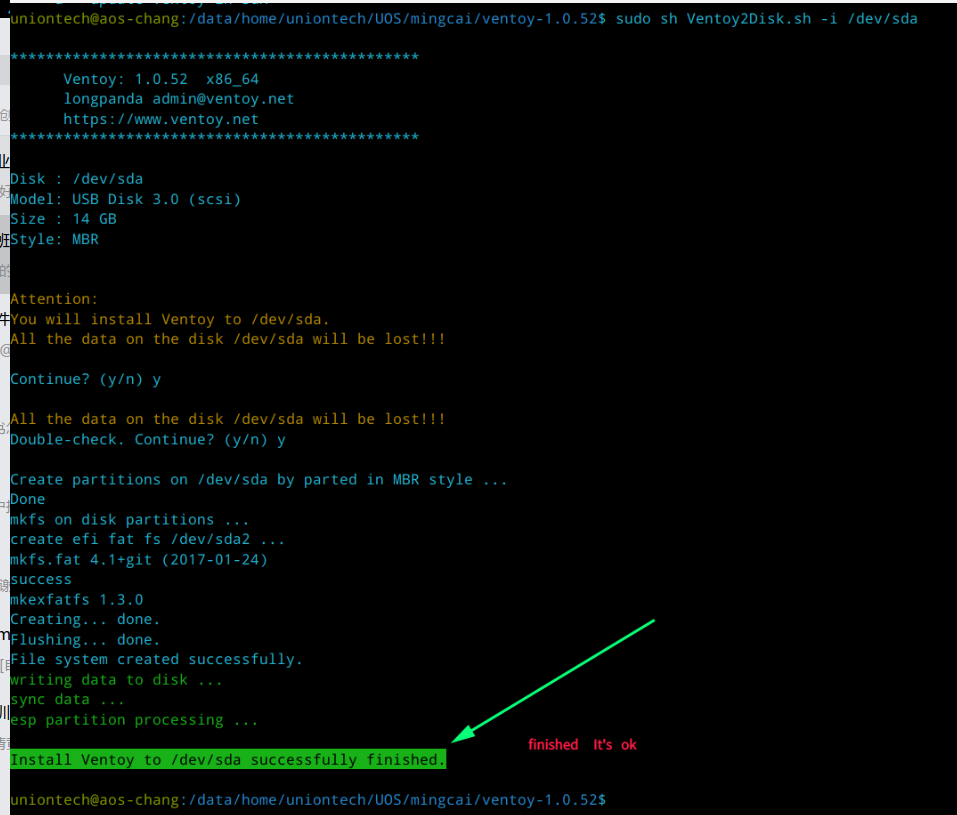This screenshot has height=815, width=957.
Task: Select the 'Style: MBR' line
Action: tap(54, 239)
